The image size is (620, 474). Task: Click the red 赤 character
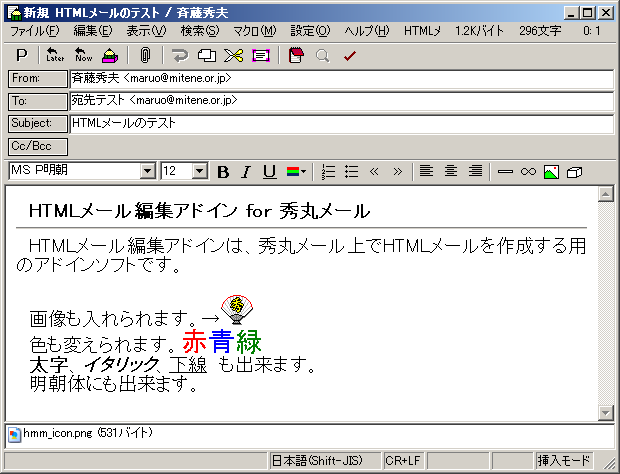195,341
